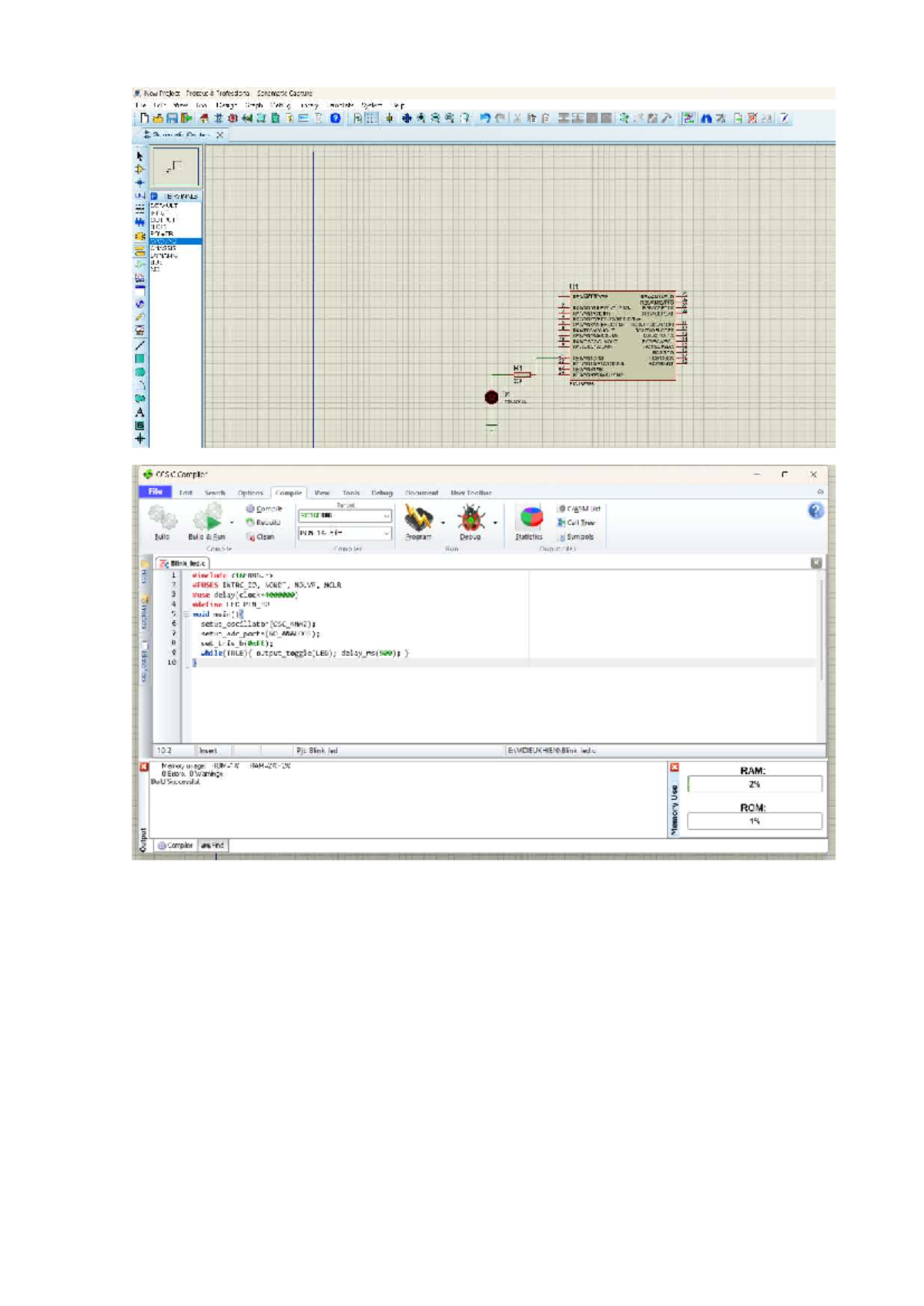Select the Selection Mode arrow tool in Proteus
The height and width of the screenshot is (1306, 924).
coord(139,156)
